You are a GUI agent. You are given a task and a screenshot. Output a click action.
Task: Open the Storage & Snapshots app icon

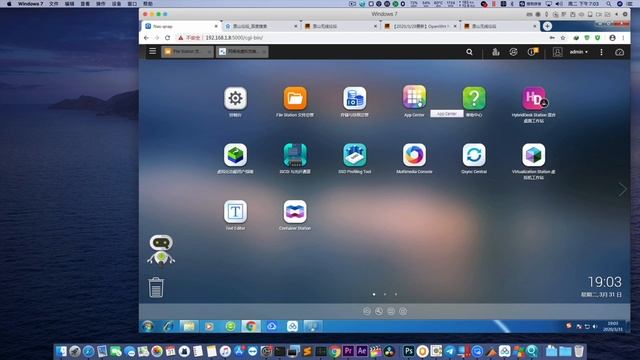click(x=354, y=98)
